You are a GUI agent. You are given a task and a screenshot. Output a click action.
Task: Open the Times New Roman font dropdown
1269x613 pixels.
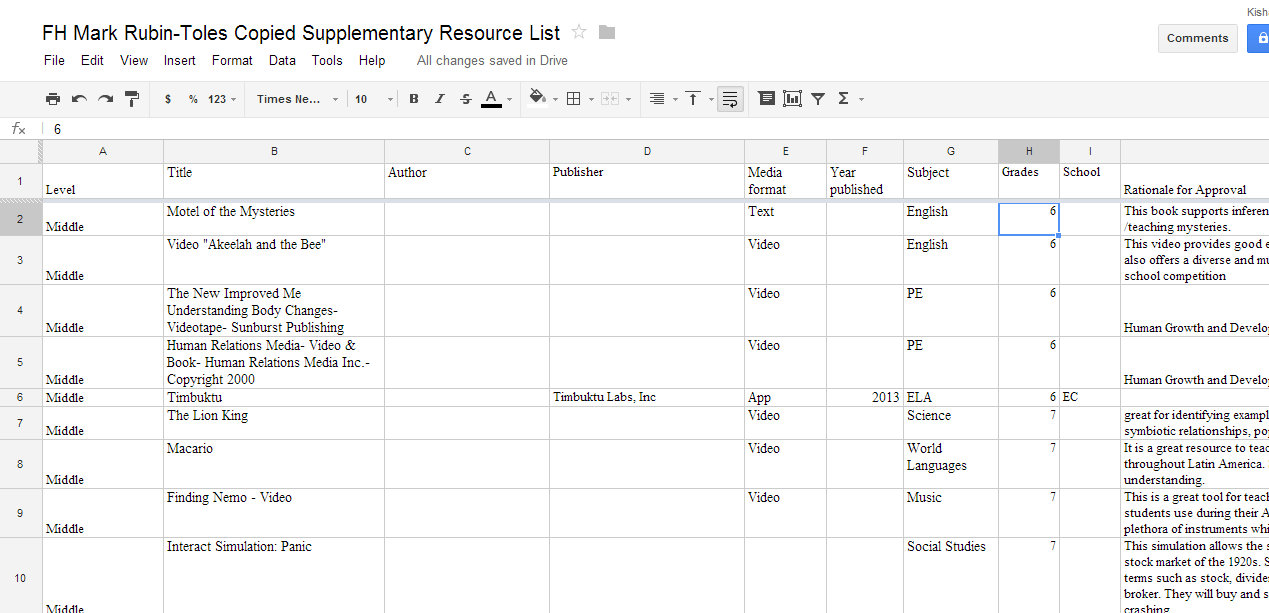(x=297, y=99)
